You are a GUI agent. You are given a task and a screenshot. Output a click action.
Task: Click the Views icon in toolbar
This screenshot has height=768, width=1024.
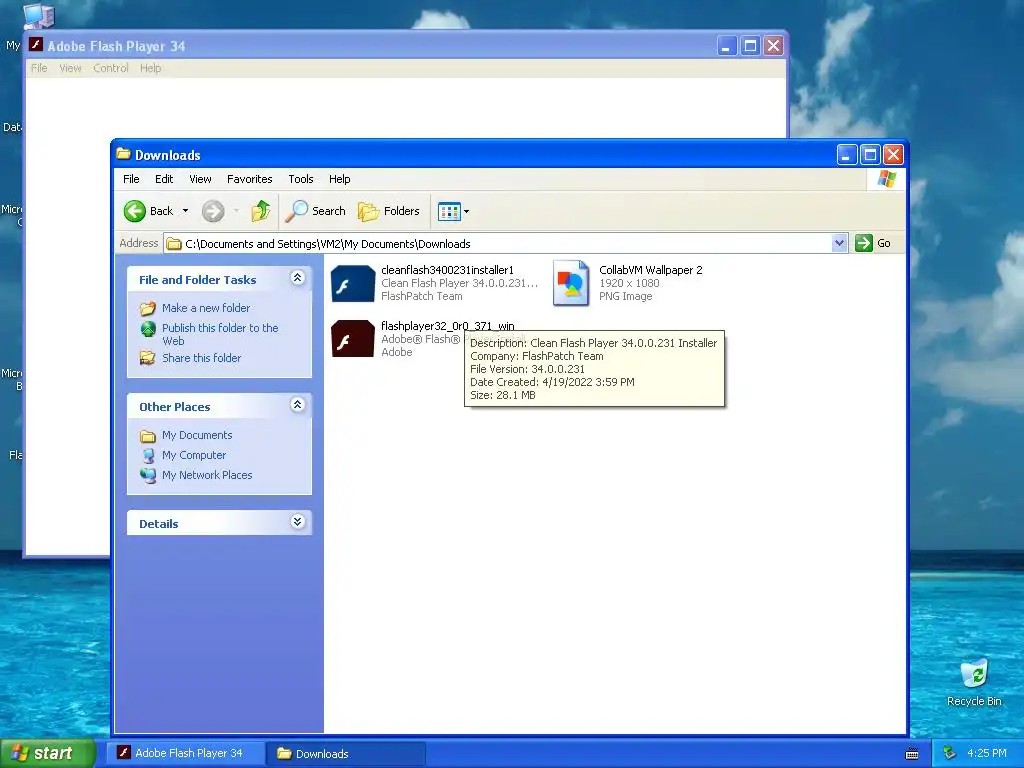[x=449, y=212]
